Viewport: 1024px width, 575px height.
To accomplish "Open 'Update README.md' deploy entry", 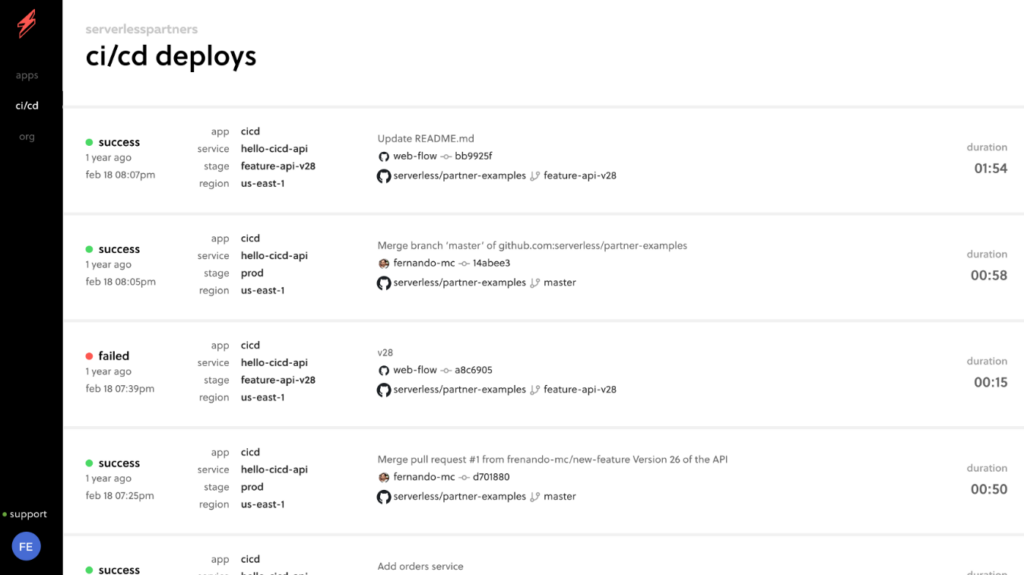I will coord(425,138).
